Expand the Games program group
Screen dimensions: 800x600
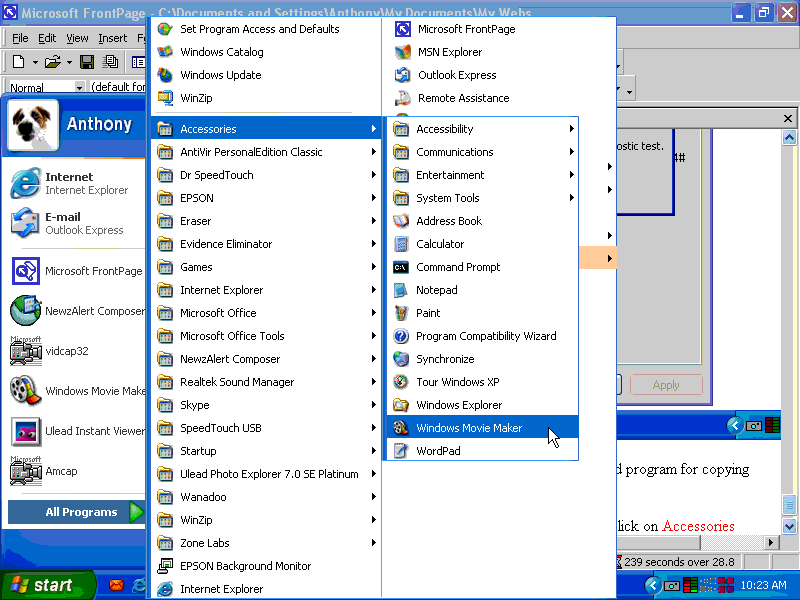tap(266, 267)
